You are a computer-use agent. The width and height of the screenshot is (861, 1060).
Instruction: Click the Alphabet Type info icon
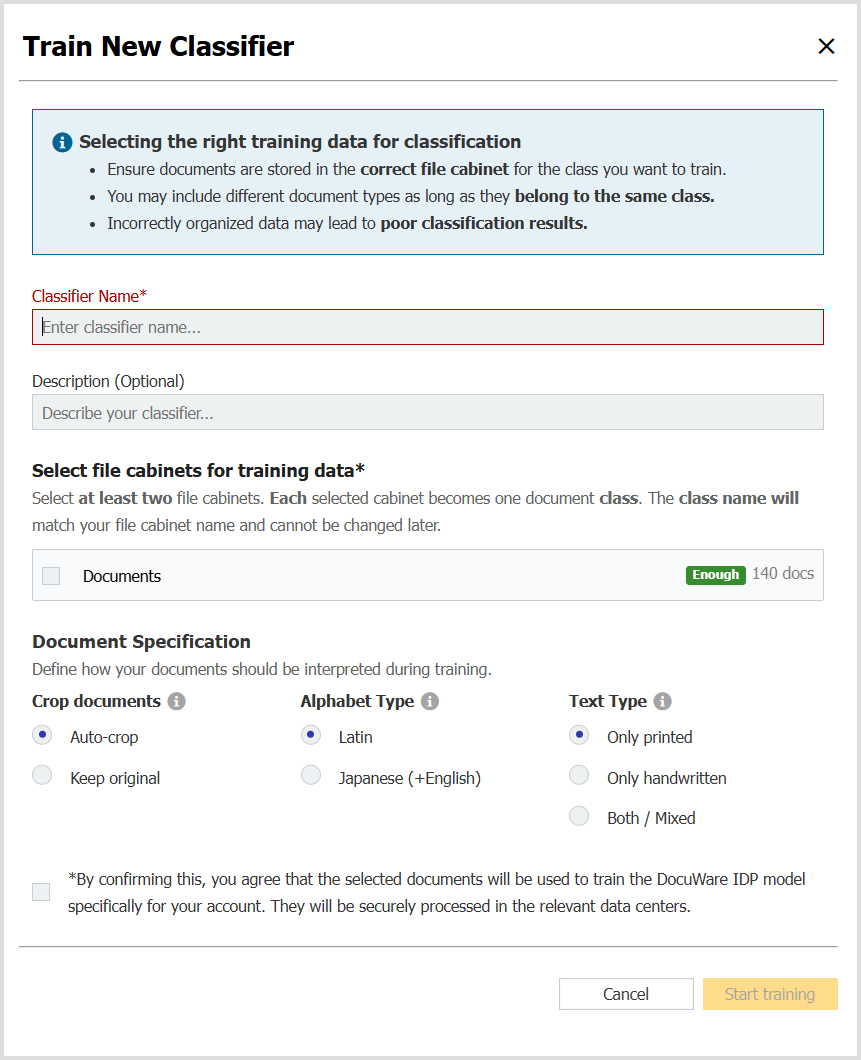click(x=430, y=701)
